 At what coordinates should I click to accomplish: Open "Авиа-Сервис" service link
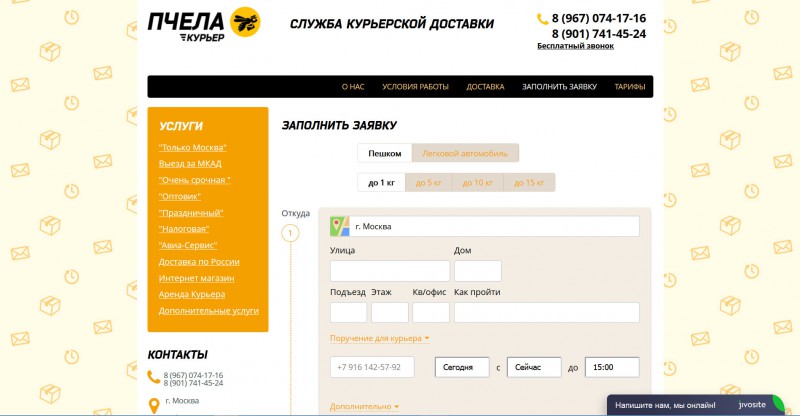coord(188,246)
